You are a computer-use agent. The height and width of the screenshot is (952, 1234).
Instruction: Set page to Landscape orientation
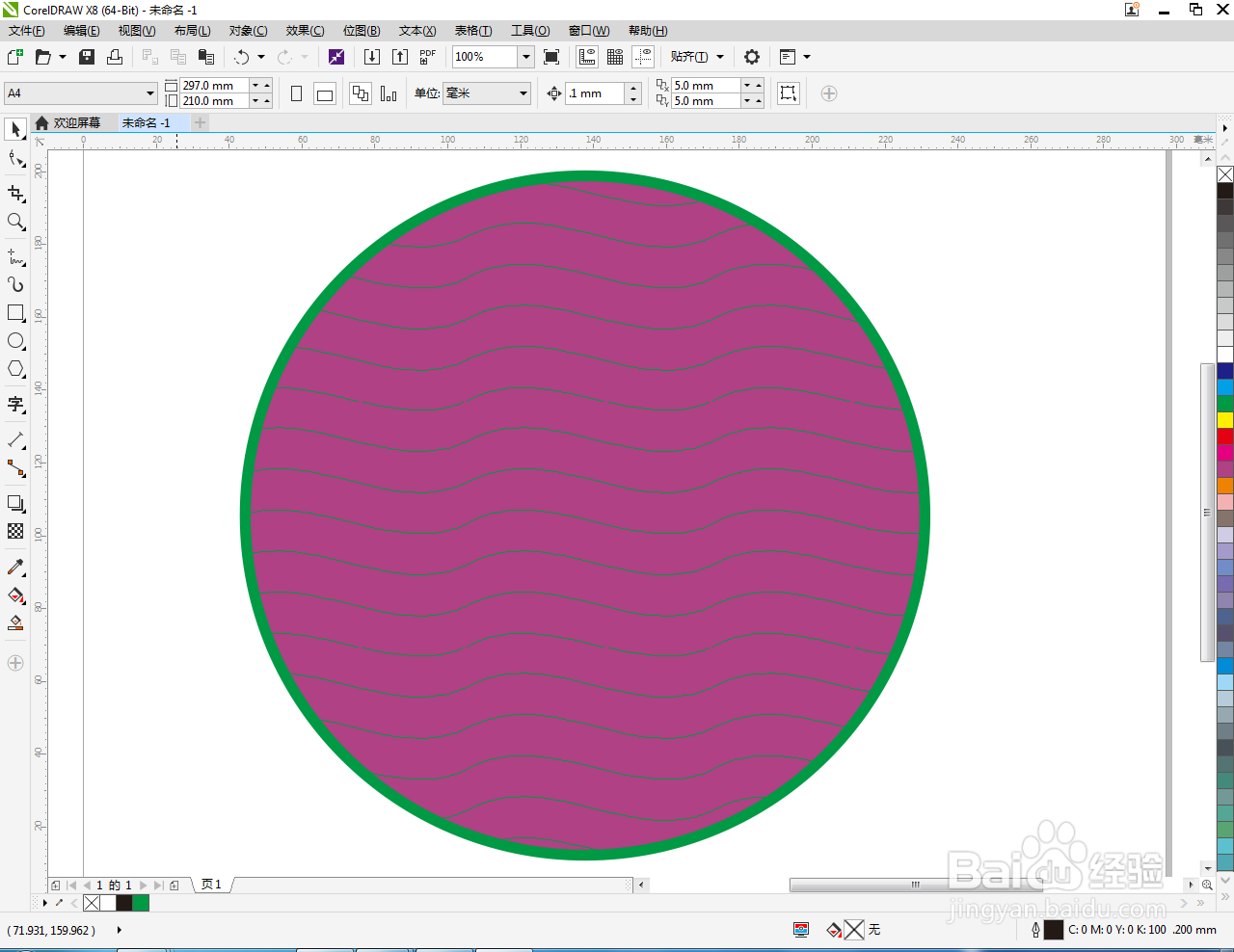(x=325, y=93)
